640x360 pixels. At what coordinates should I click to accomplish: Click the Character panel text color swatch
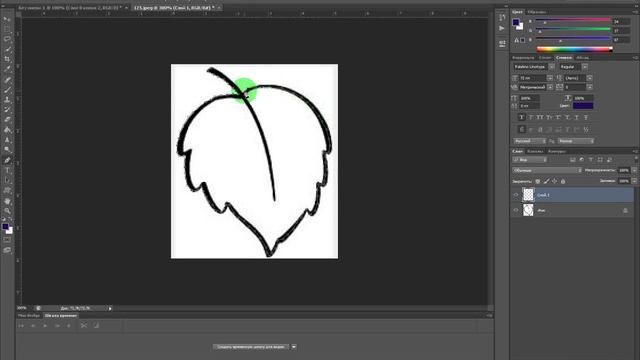pos(583,106)
